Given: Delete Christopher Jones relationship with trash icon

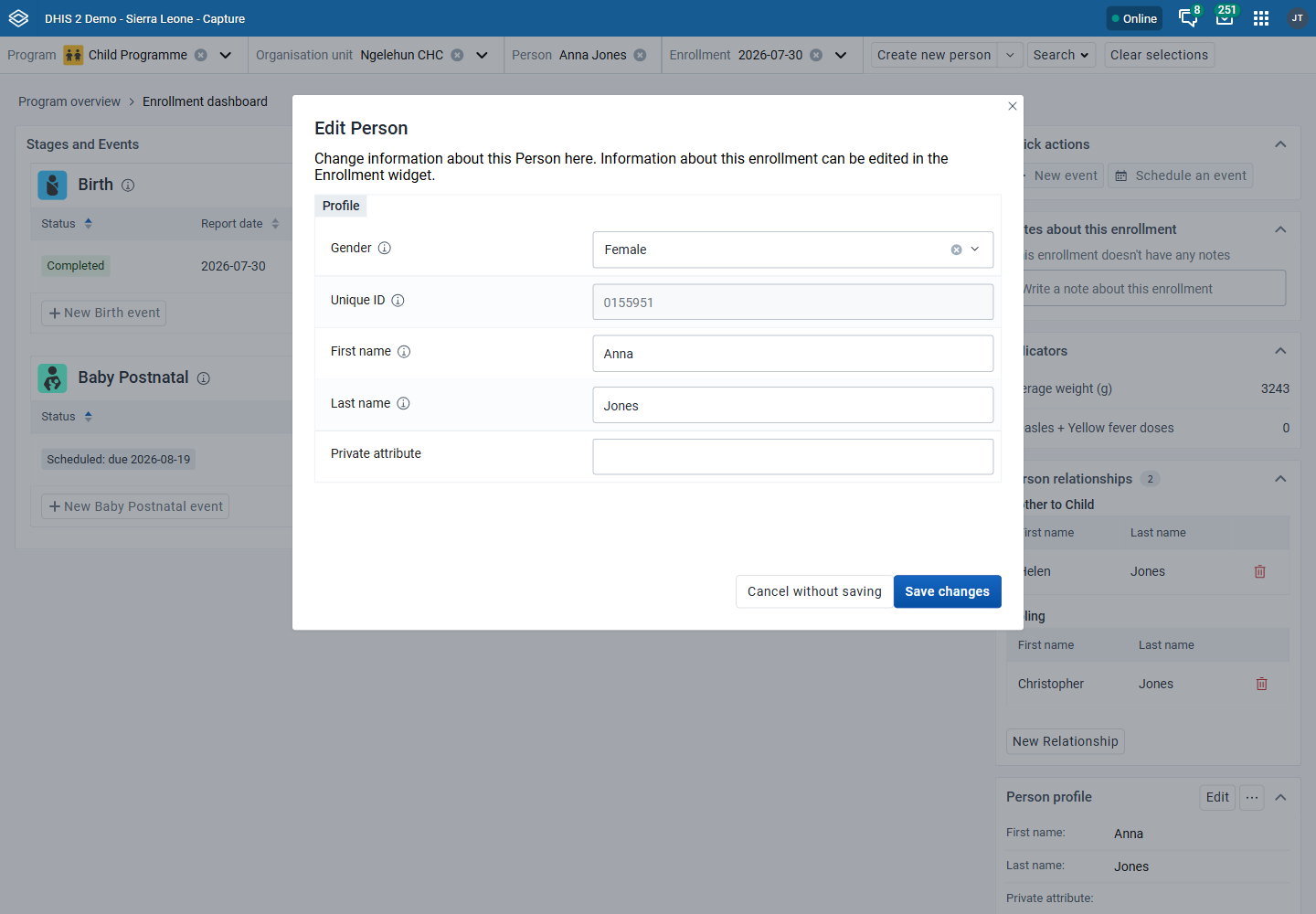Looking at the screenshot, I should coord(1261,684).
